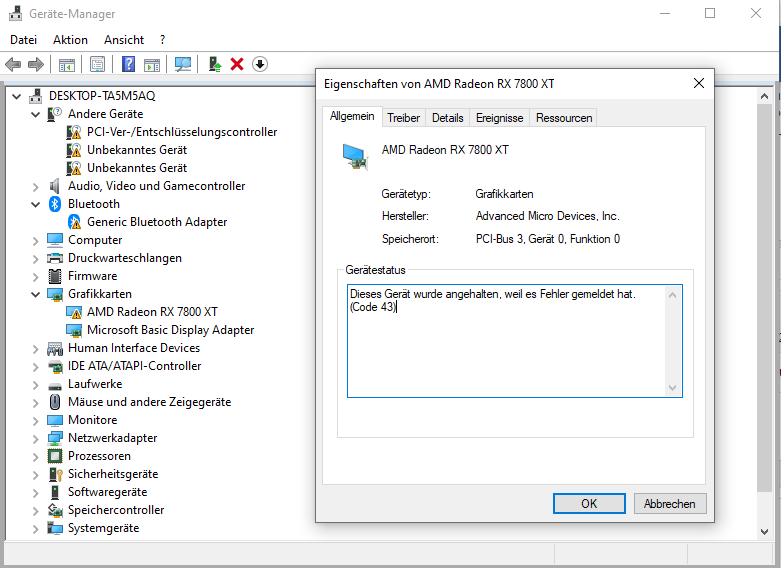Expand the IDE ATA/ATAPI-Controller category
The height and width of the screenshot is (568, 781).
click(35, 367)
